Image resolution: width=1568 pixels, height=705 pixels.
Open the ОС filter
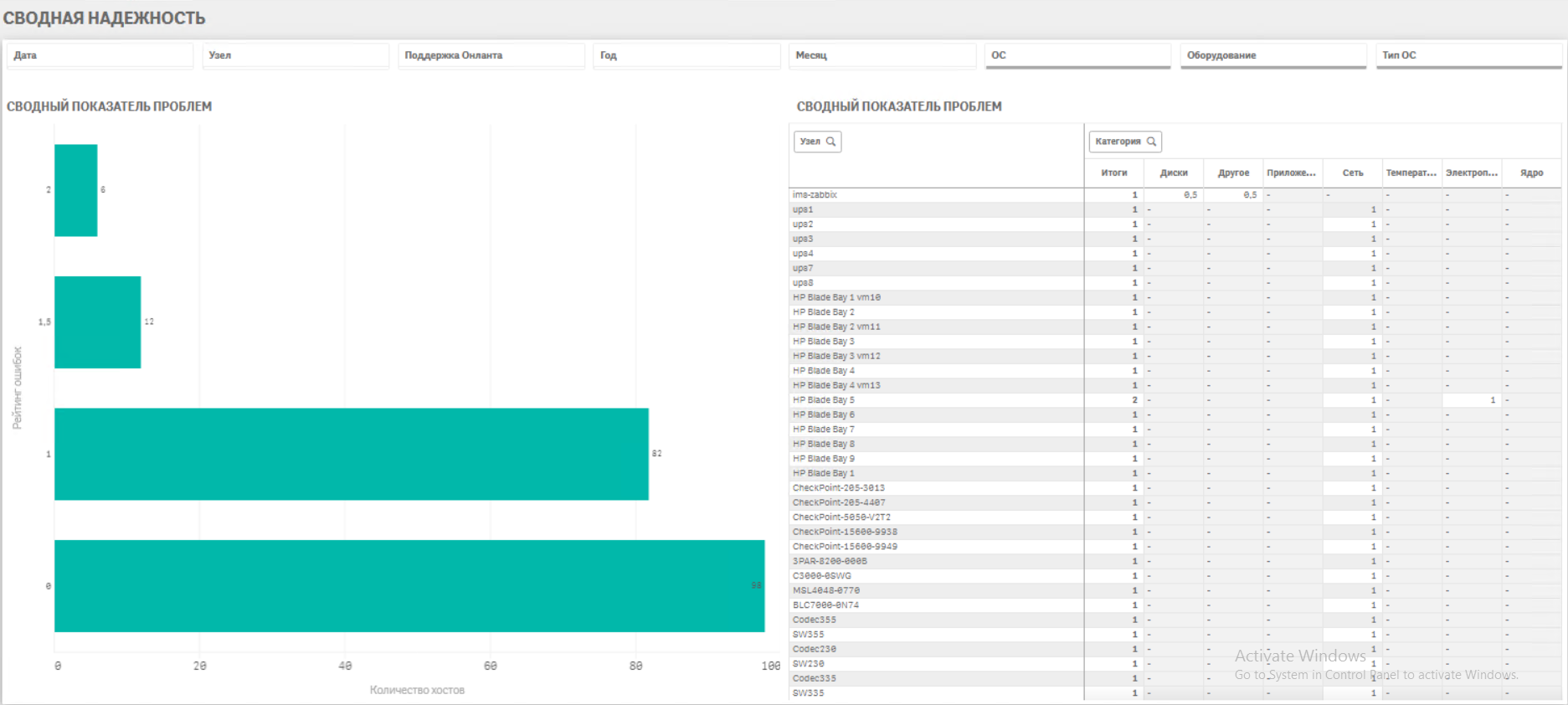click(1078, 55)
